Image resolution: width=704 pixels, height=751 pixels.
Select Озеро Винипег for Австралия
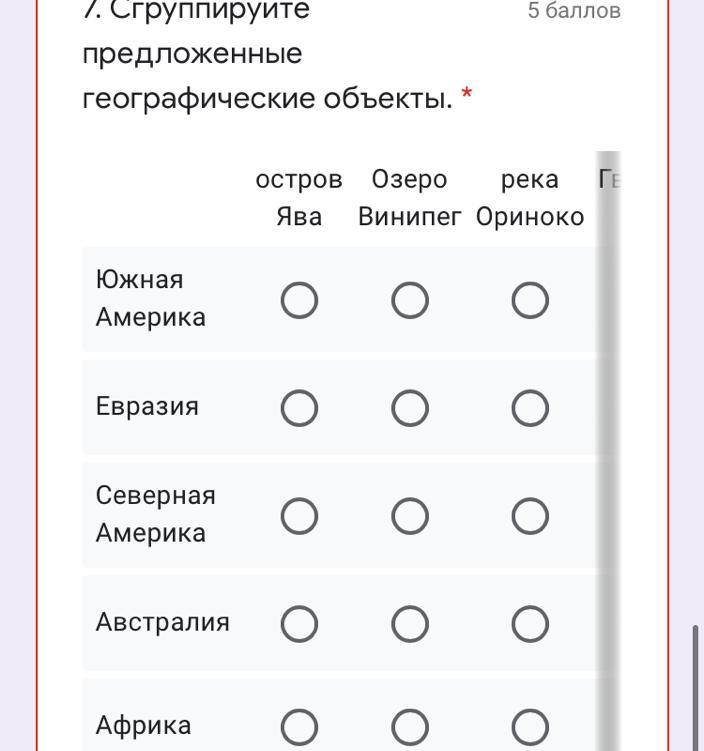[410, 624]
